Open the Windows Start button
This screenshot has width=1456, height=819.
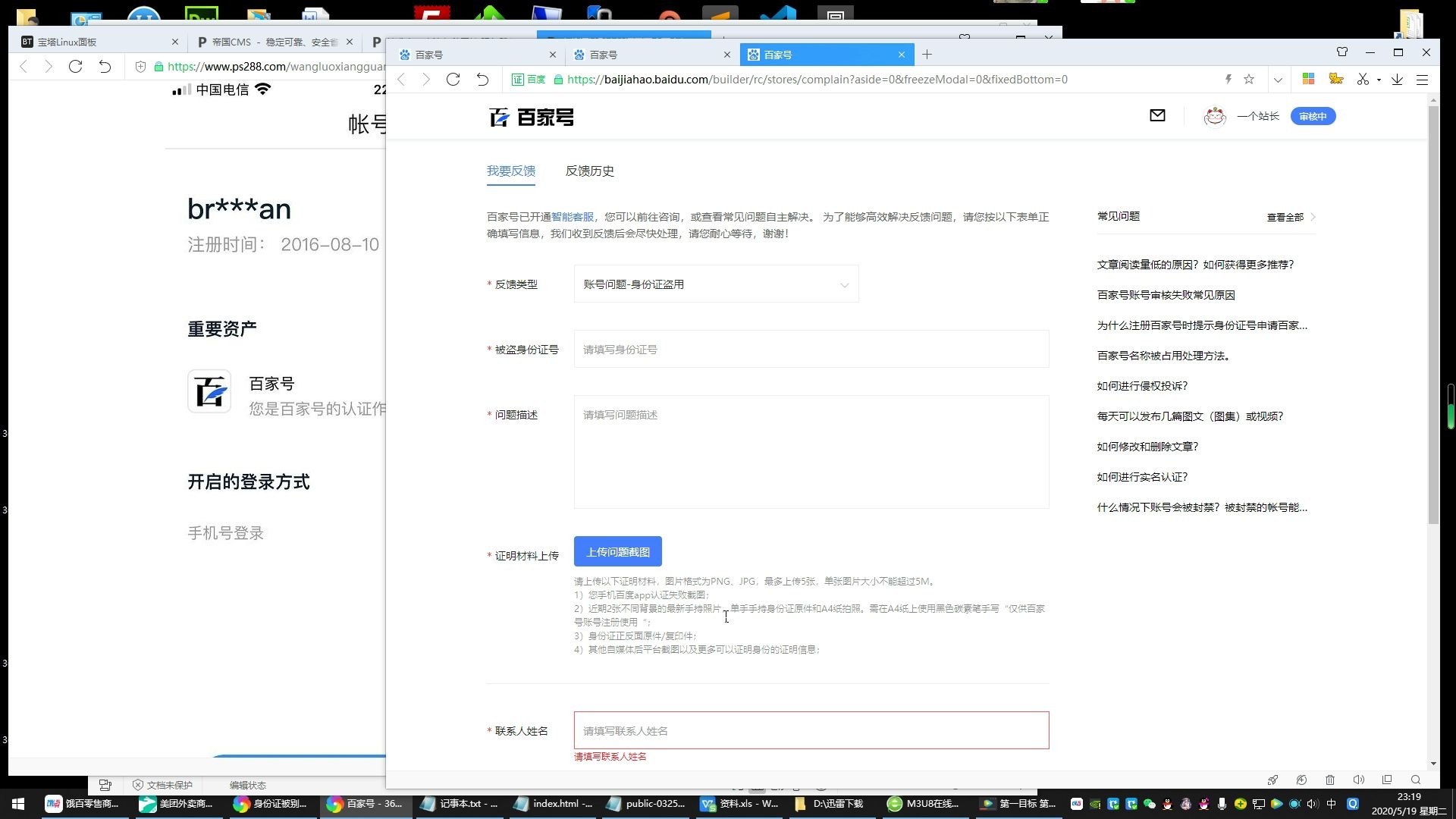pyautogui.click(x=18, y=804)
